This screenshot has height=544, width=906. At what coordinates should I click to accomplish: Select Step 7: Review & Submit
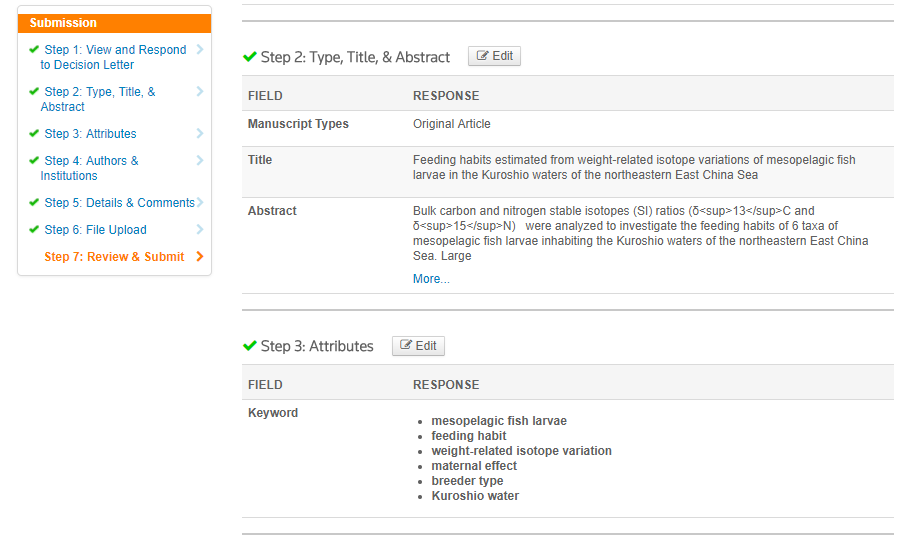[114, 257]
